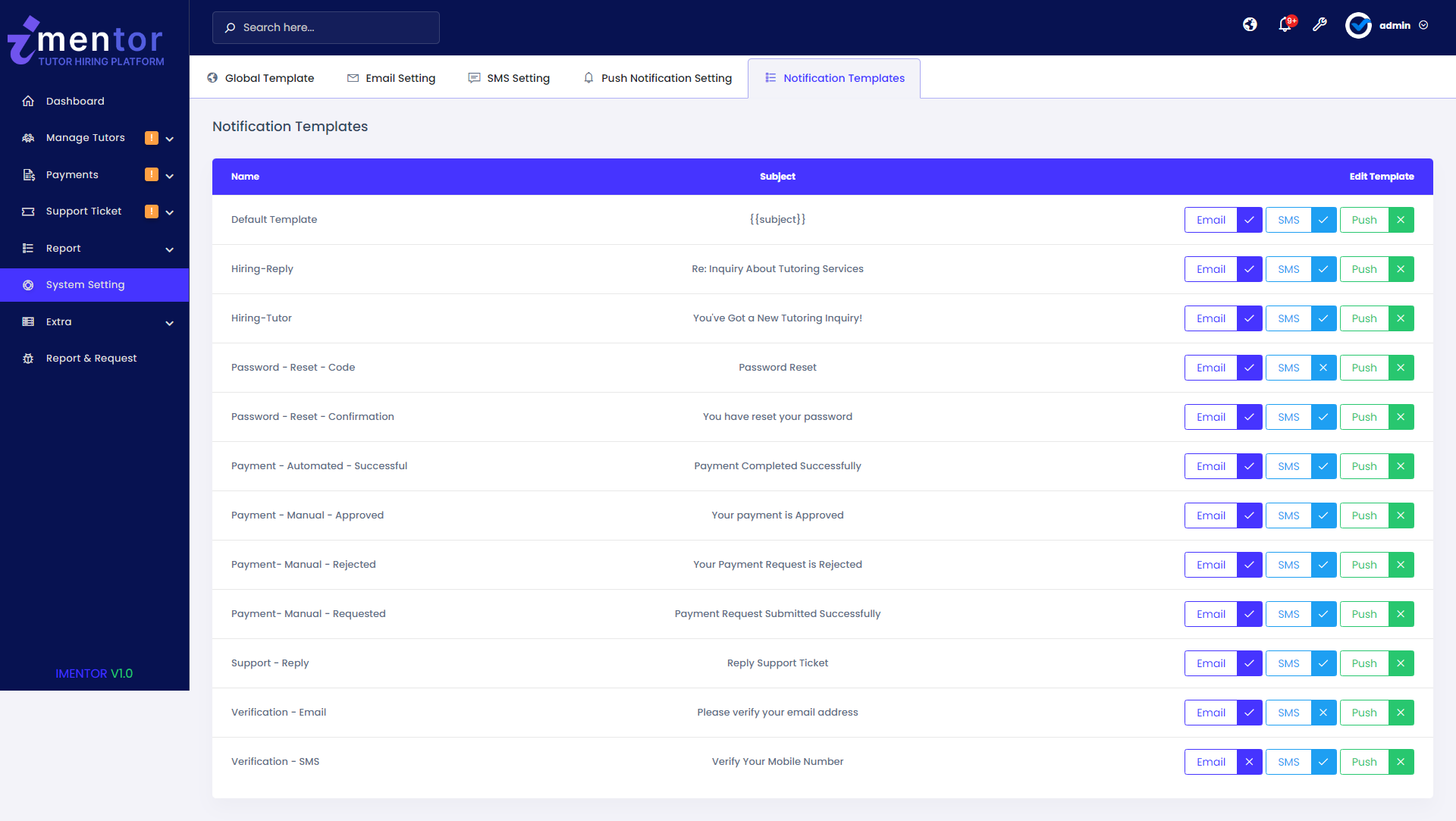The height and width of the screenshot is (821, 1456).
Task: Select the System Setting gear icon in sidebar
Action: [28, 285]
